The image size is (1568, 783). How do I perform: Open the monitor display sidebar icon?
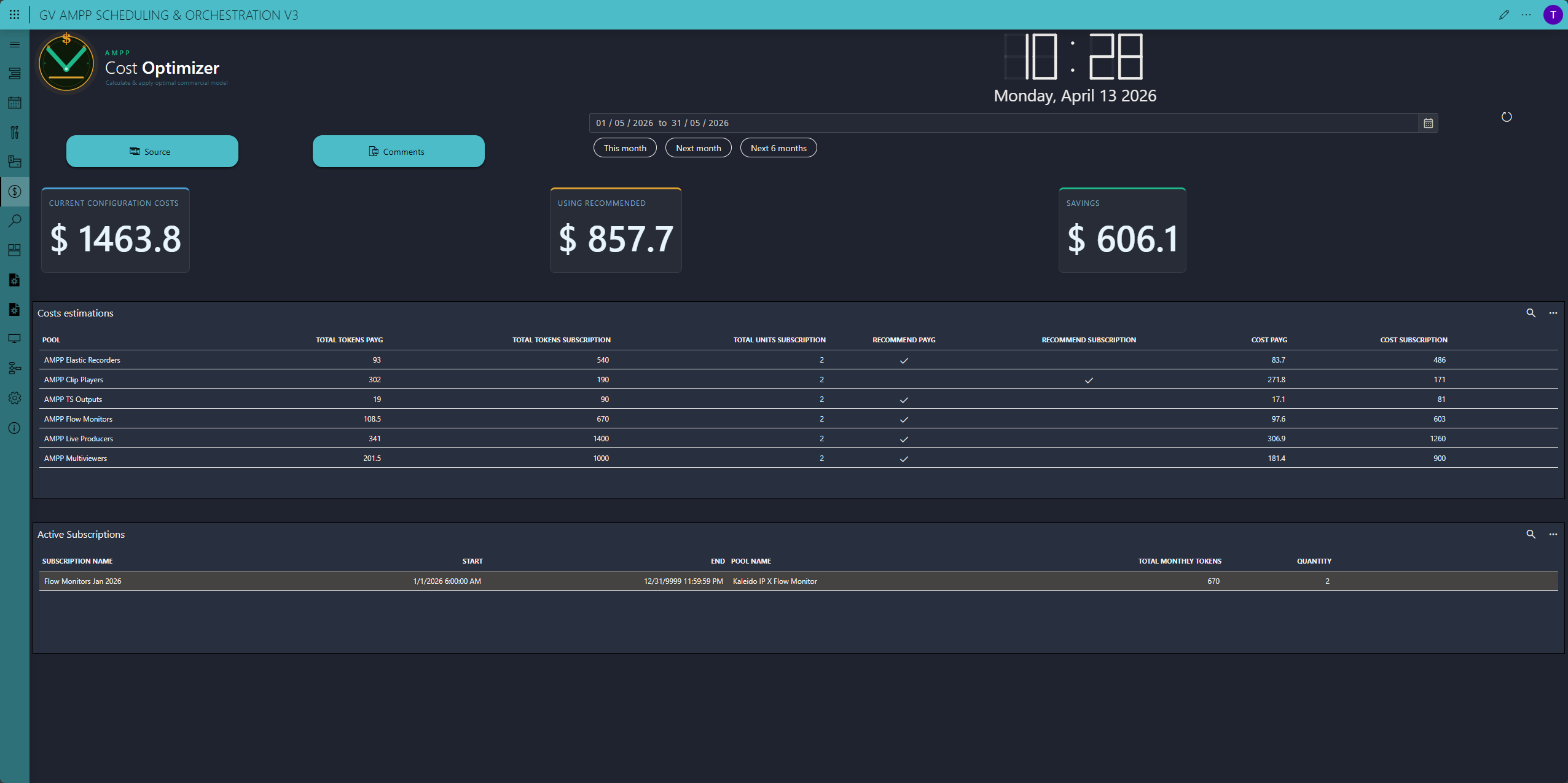[x=15, y=339]
